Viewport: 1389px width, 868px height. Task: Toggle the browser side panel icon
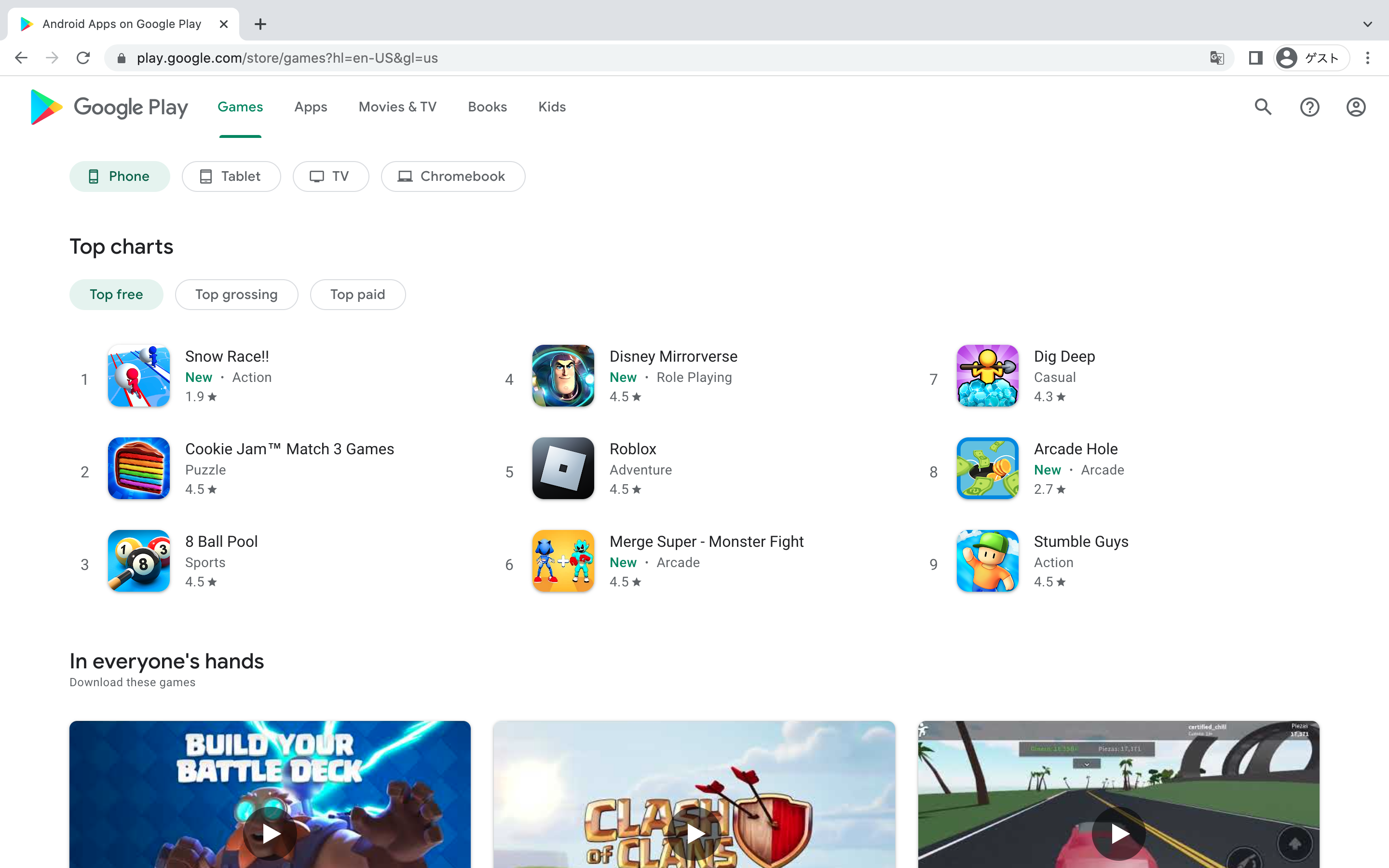(x=1255, y=58)
